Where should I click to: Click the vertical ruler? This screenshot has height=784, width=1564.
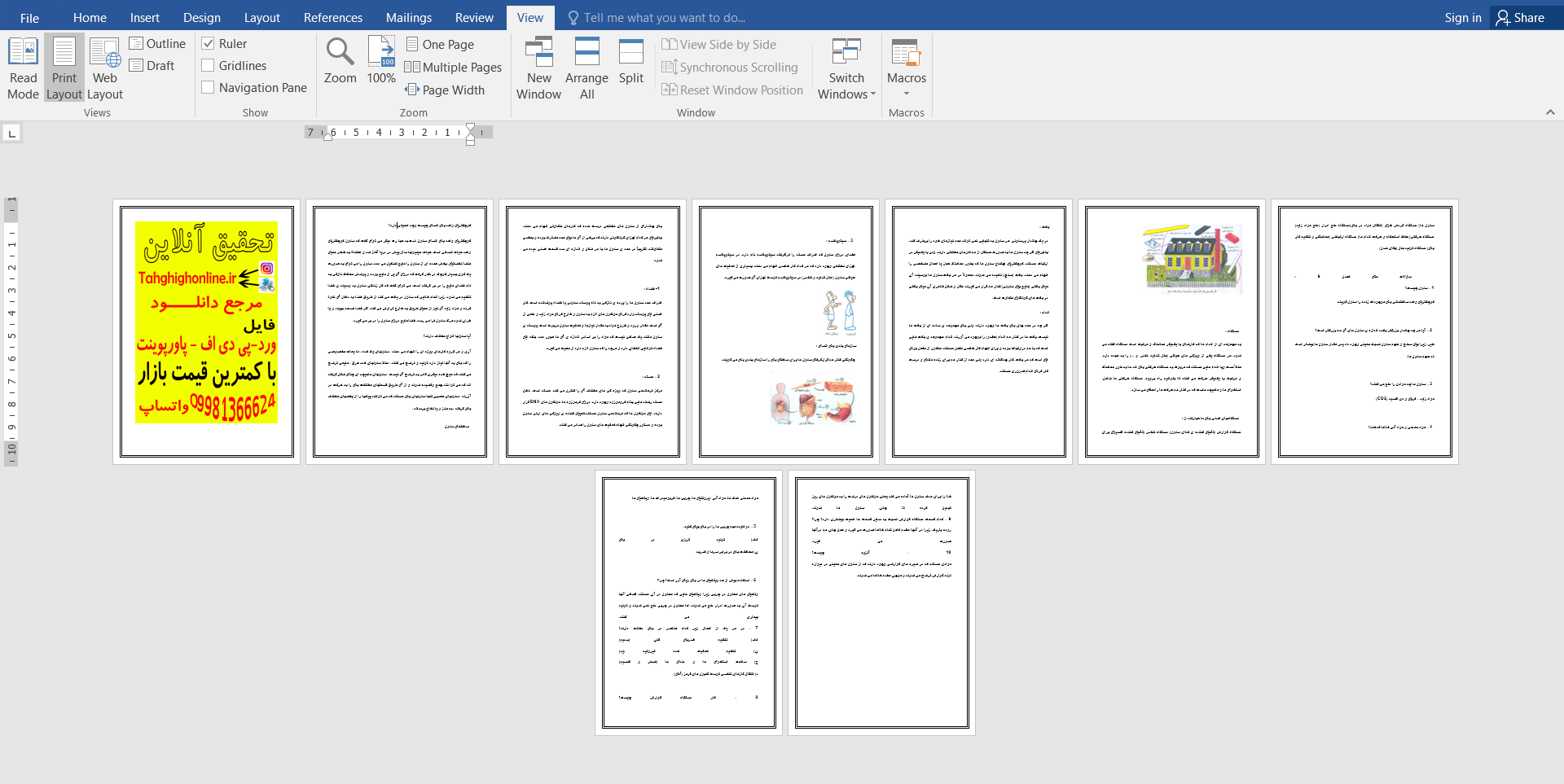pos(11,331)
